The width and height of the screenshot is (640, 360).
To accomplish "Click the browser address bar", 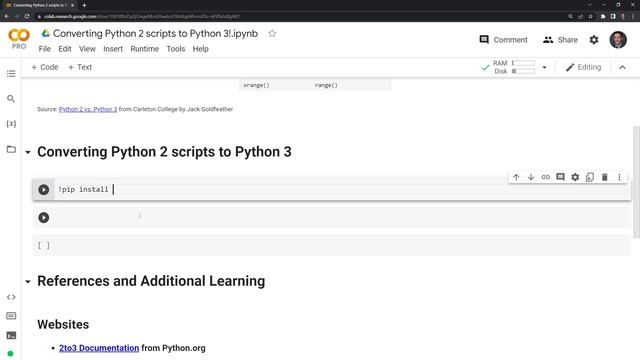I will 300,16.
